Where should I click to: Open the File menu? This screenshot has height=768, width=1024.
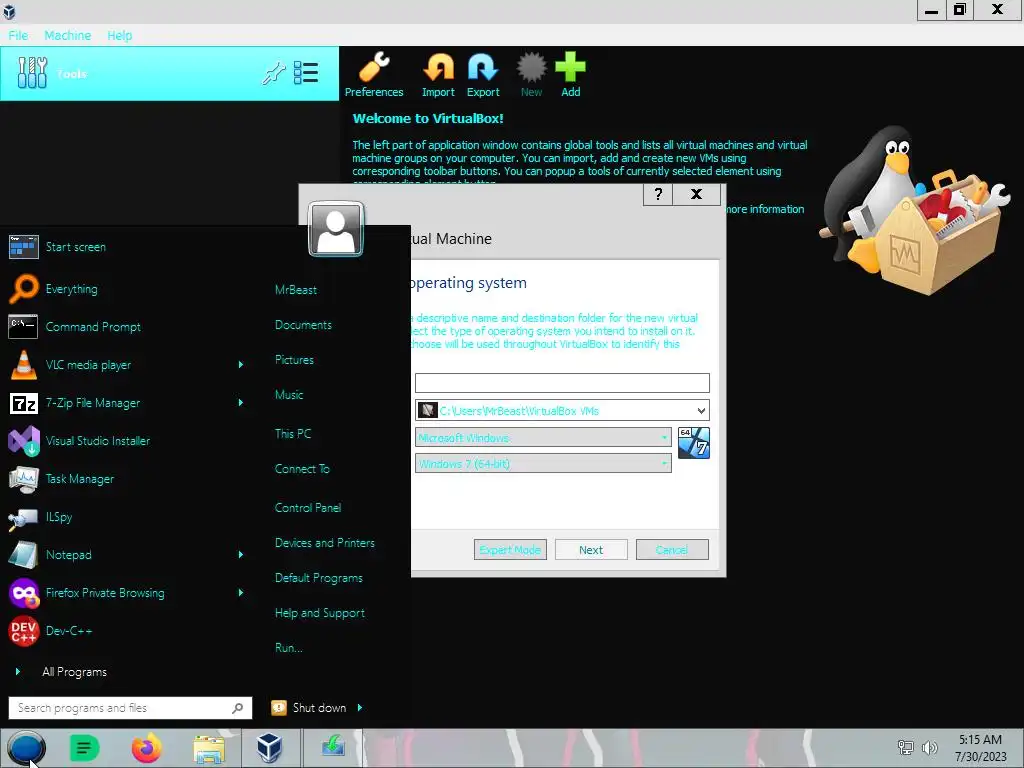[x=18, y=35]
